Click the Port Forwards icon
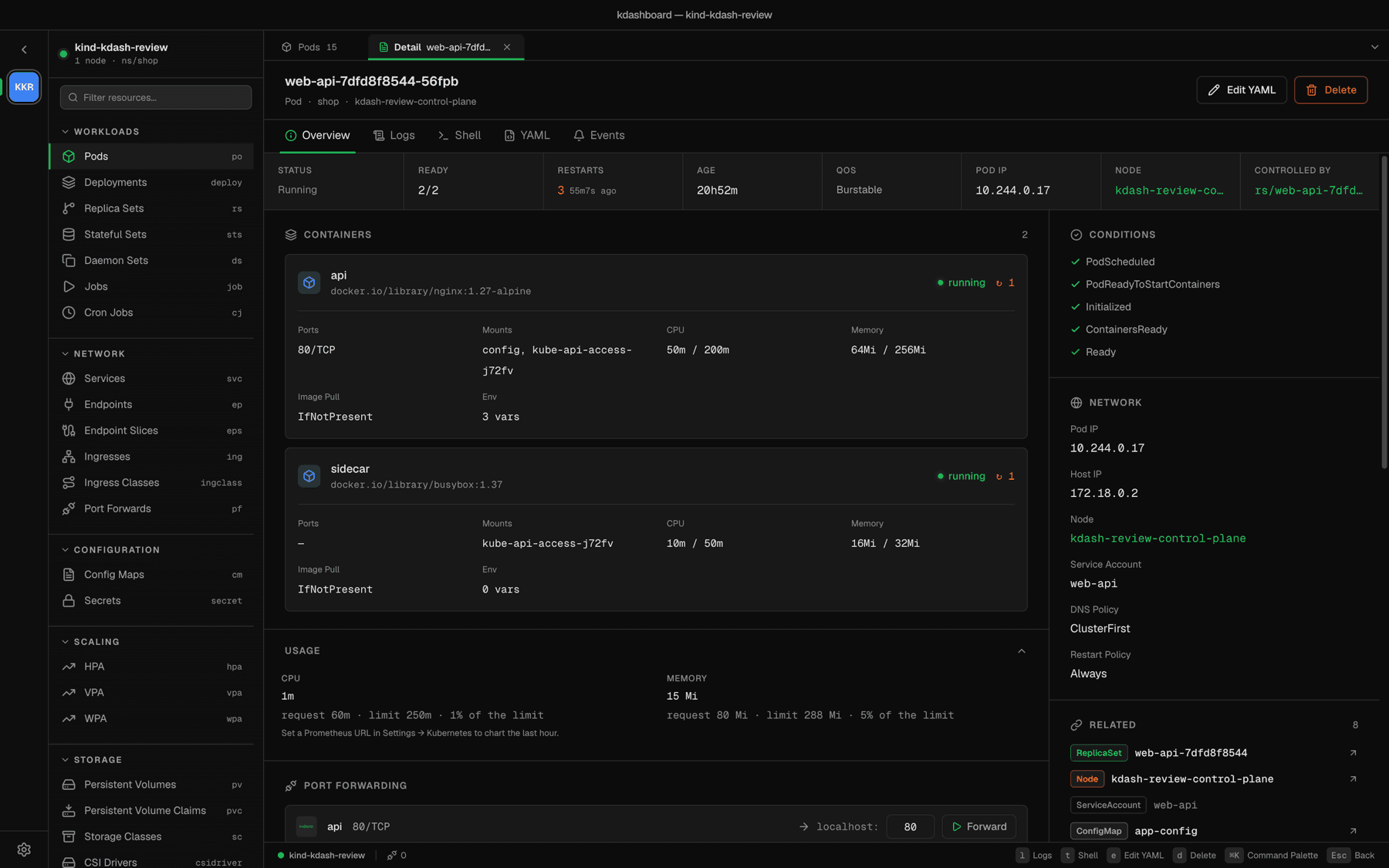This screenshot has width=1389, height=868. click(69, 508)
